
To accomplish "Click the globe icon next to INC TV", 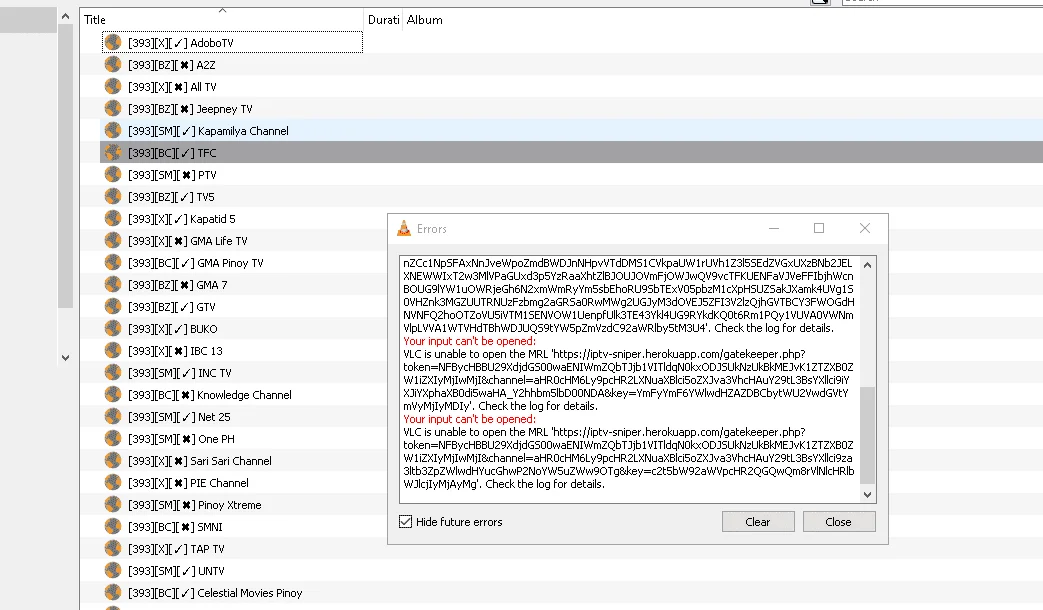I will pyautogui.click(x=113, y=372).
